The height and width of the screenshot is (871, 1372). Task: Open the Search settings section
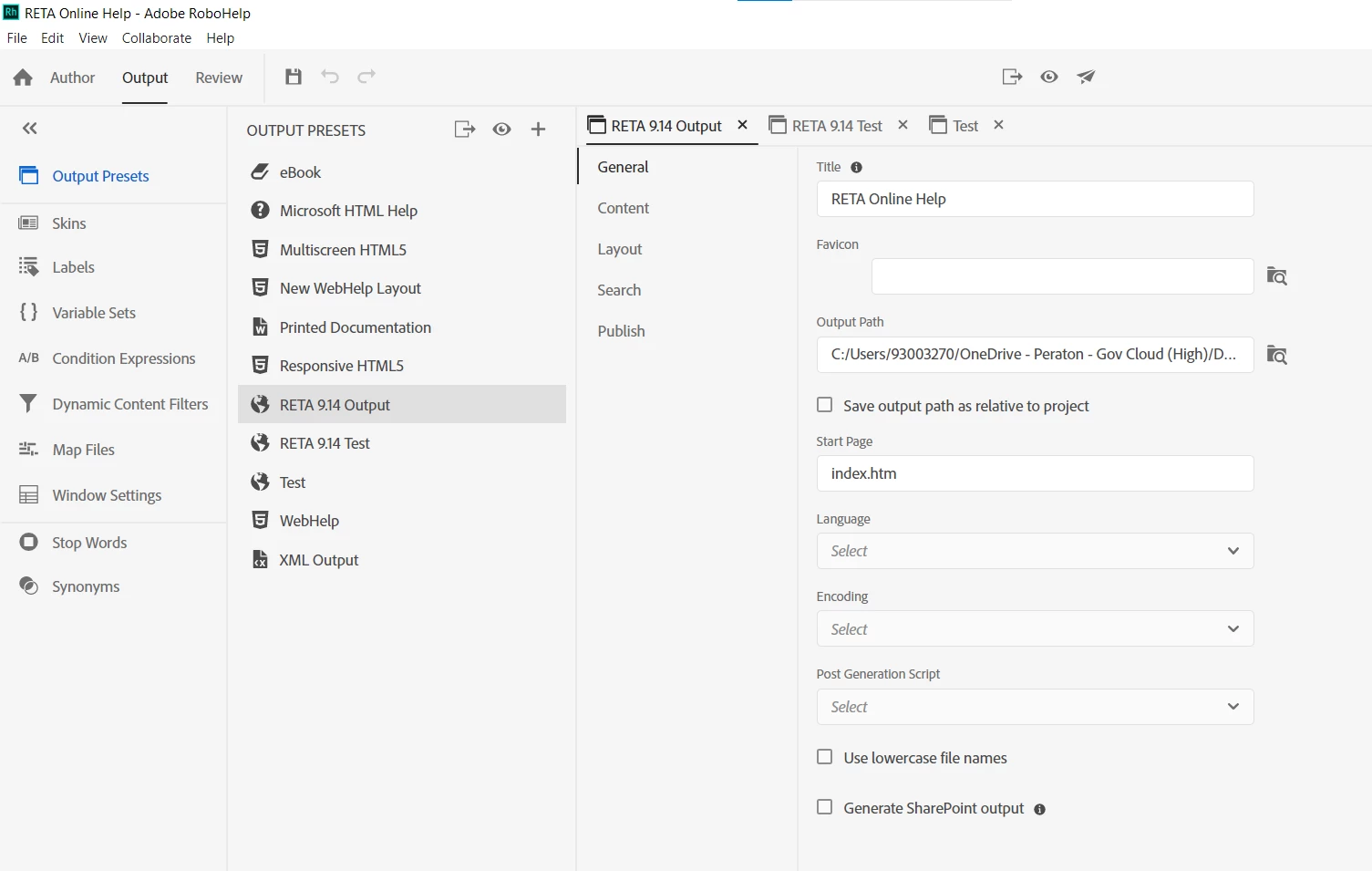[619, 290]
